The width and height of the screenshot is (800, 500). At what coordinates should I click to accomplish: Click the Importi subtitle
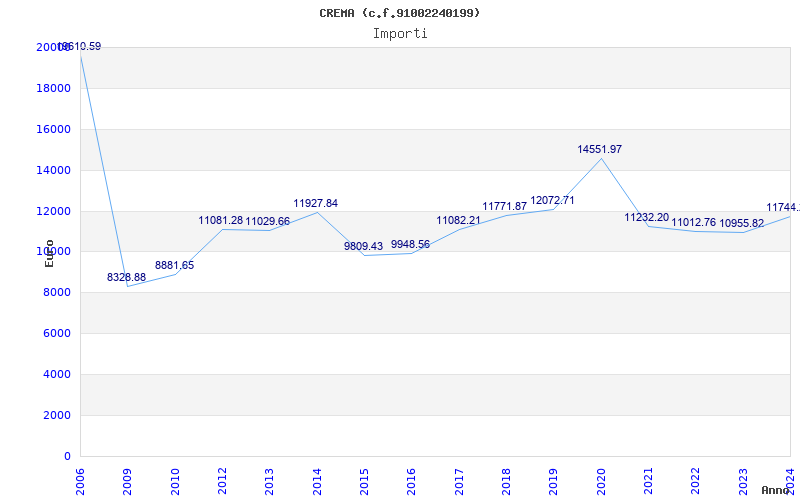[x=399, y=34]
